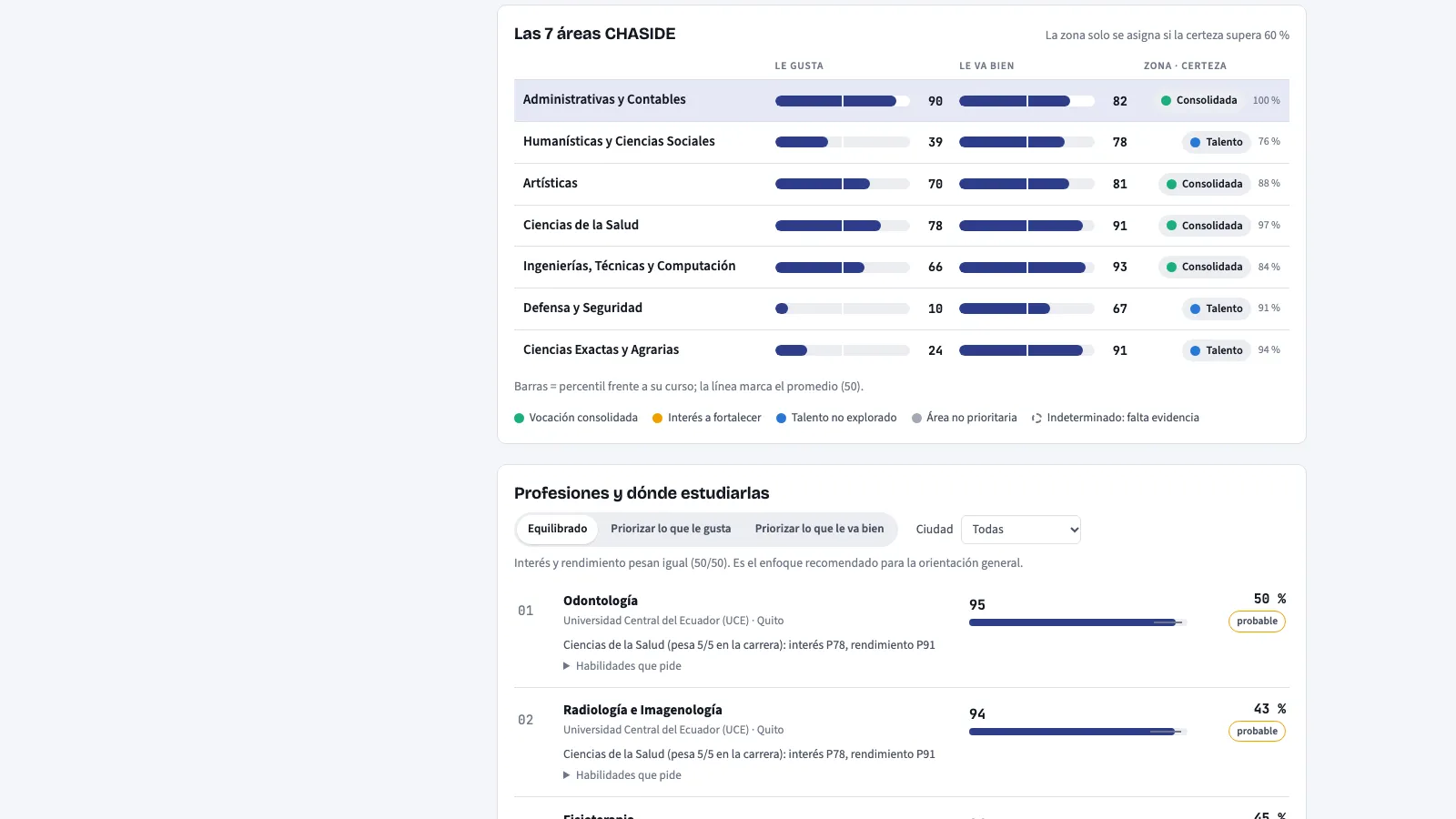1456x819 pixels.
Task: Click the Defensa y Seguridad area name
Action: coord(582,308)
